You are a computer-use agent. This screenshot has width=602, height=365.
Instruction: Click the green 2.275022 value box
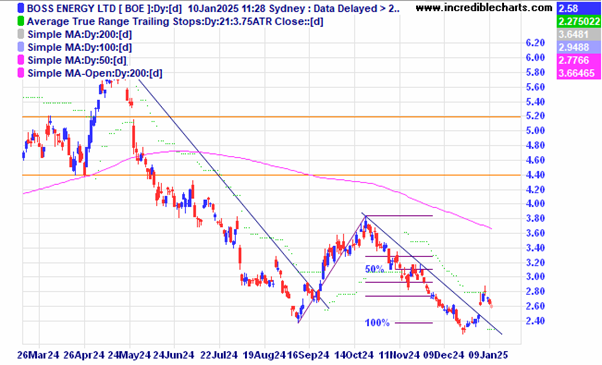(x=579, y=21)
